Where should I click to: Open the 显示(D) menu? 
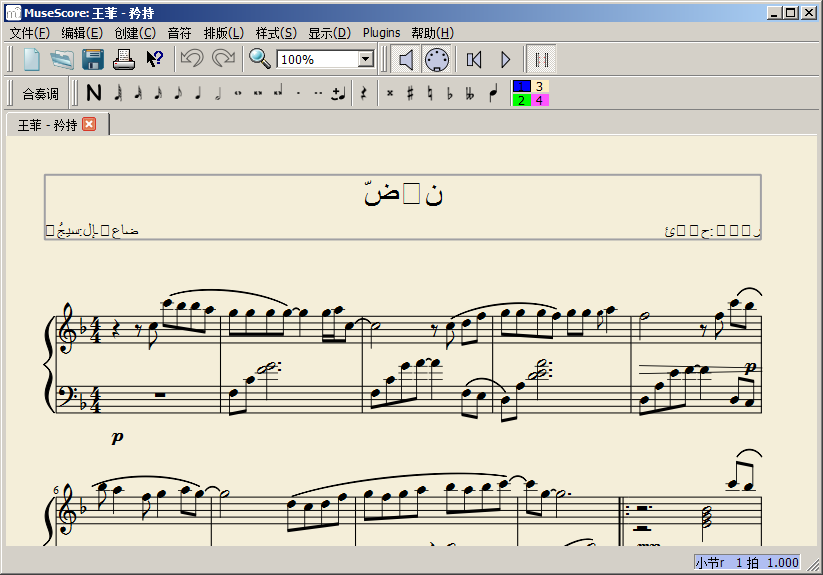329,33
